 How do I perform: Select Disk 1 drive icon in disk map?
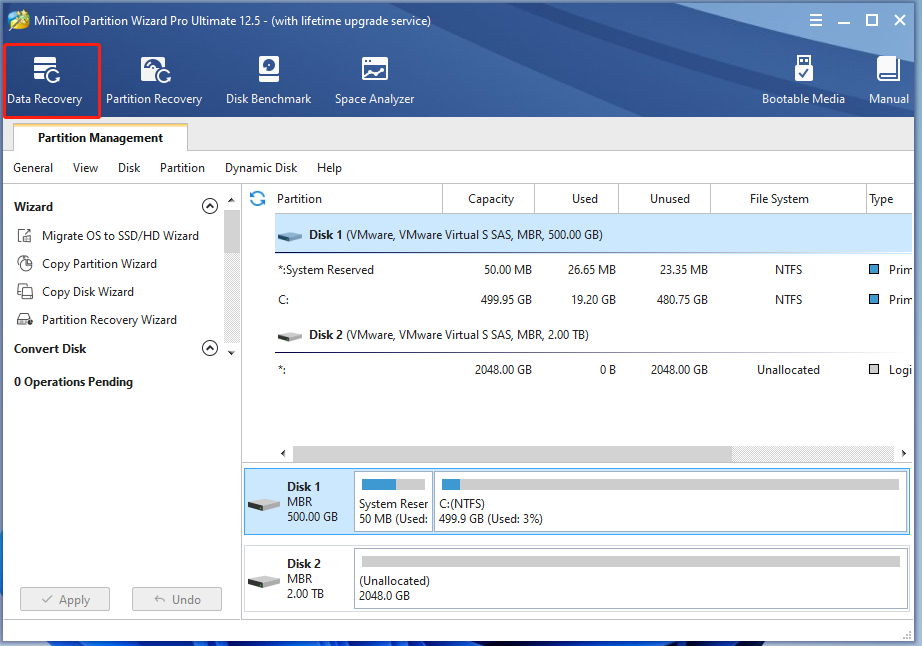[264, 504]
